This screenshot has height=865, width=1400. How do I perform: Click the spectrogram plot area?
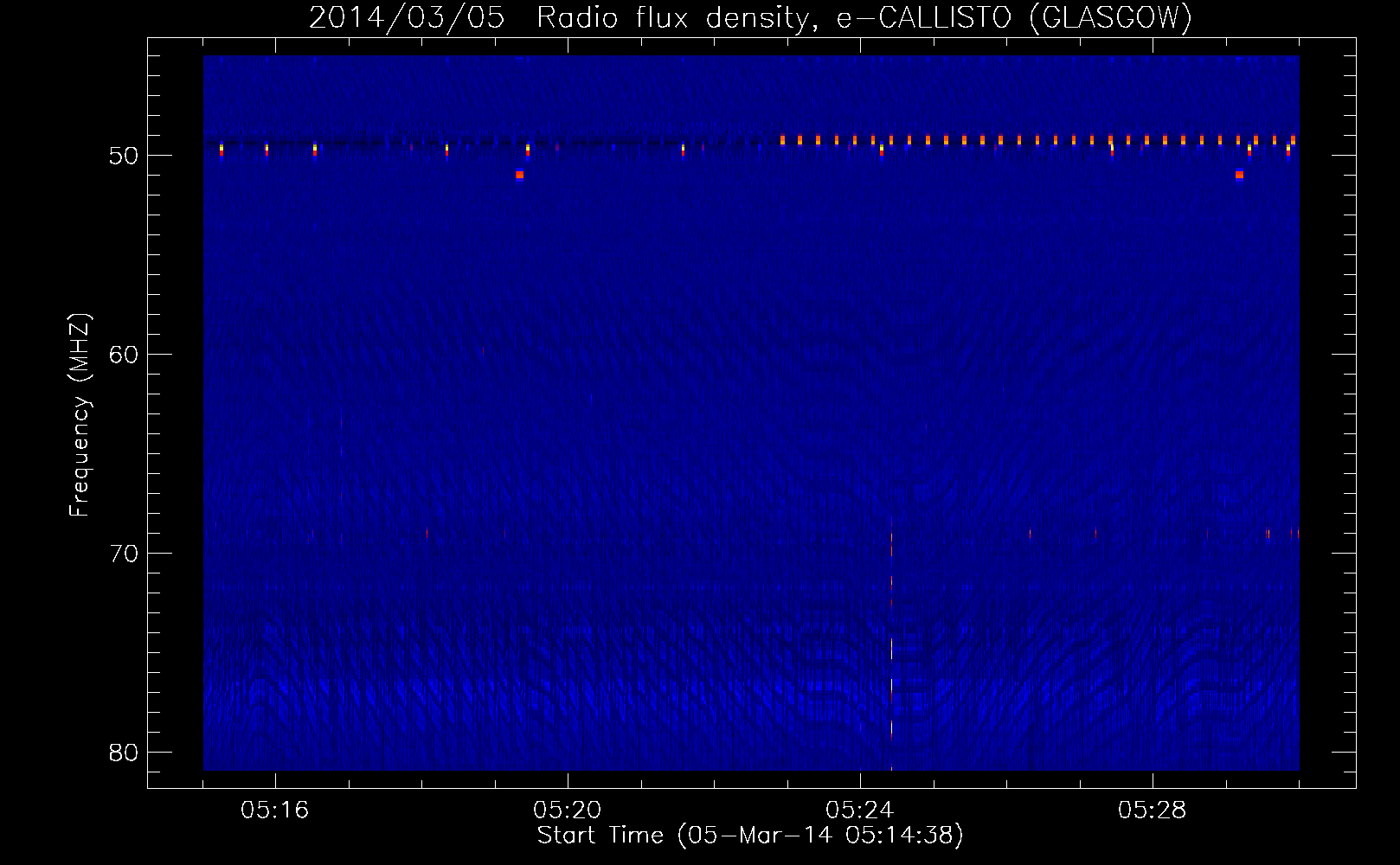click(751, 413)
